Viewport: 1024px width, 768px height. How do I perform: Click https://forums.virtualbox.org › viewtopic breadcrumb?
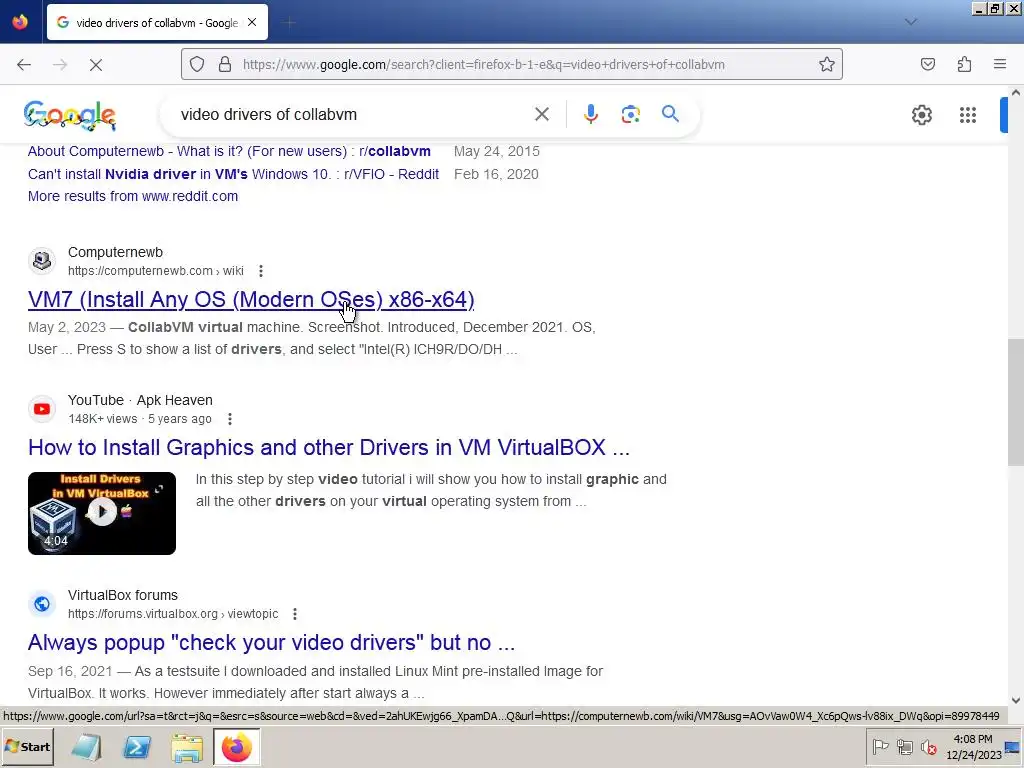click(173, 614)
